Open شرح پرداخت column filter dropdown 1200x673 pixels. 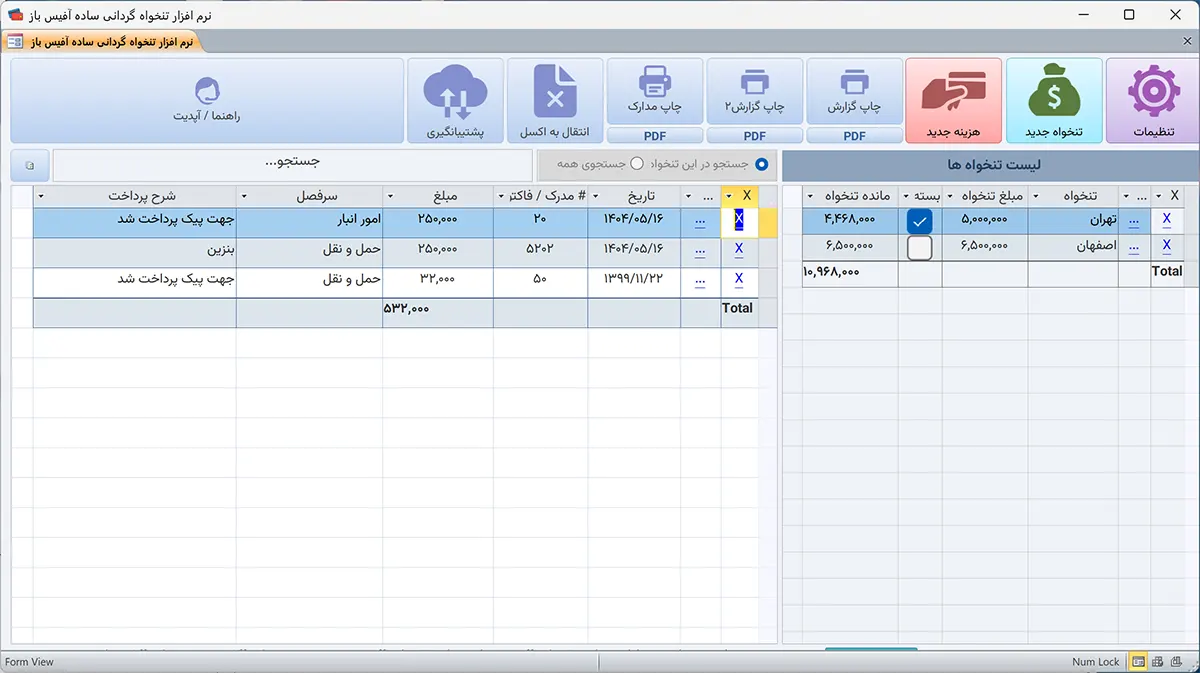pos(41,195)
